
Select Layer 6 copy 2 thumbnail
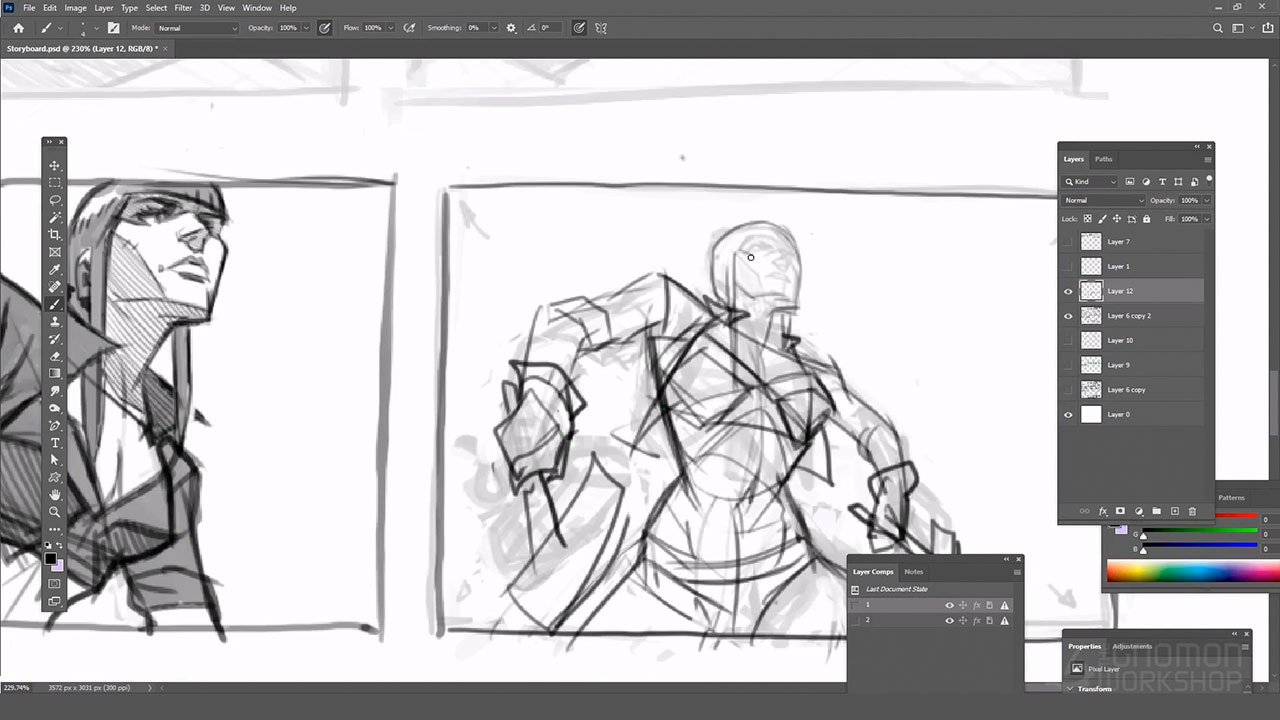tap(1091, 316)
